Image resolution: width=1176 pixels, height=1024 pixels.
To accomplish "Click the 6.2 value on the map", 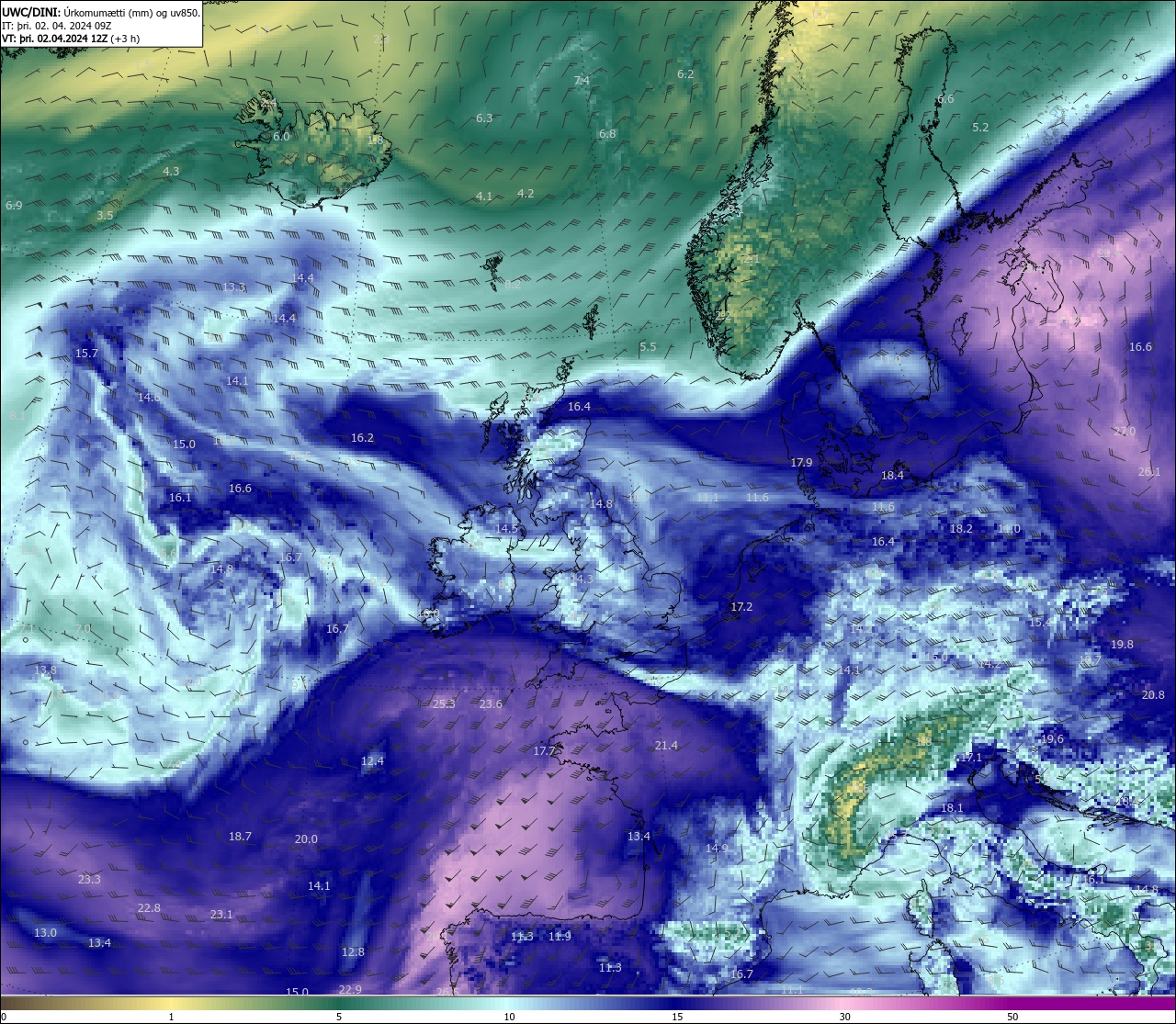I will point(685,73).
